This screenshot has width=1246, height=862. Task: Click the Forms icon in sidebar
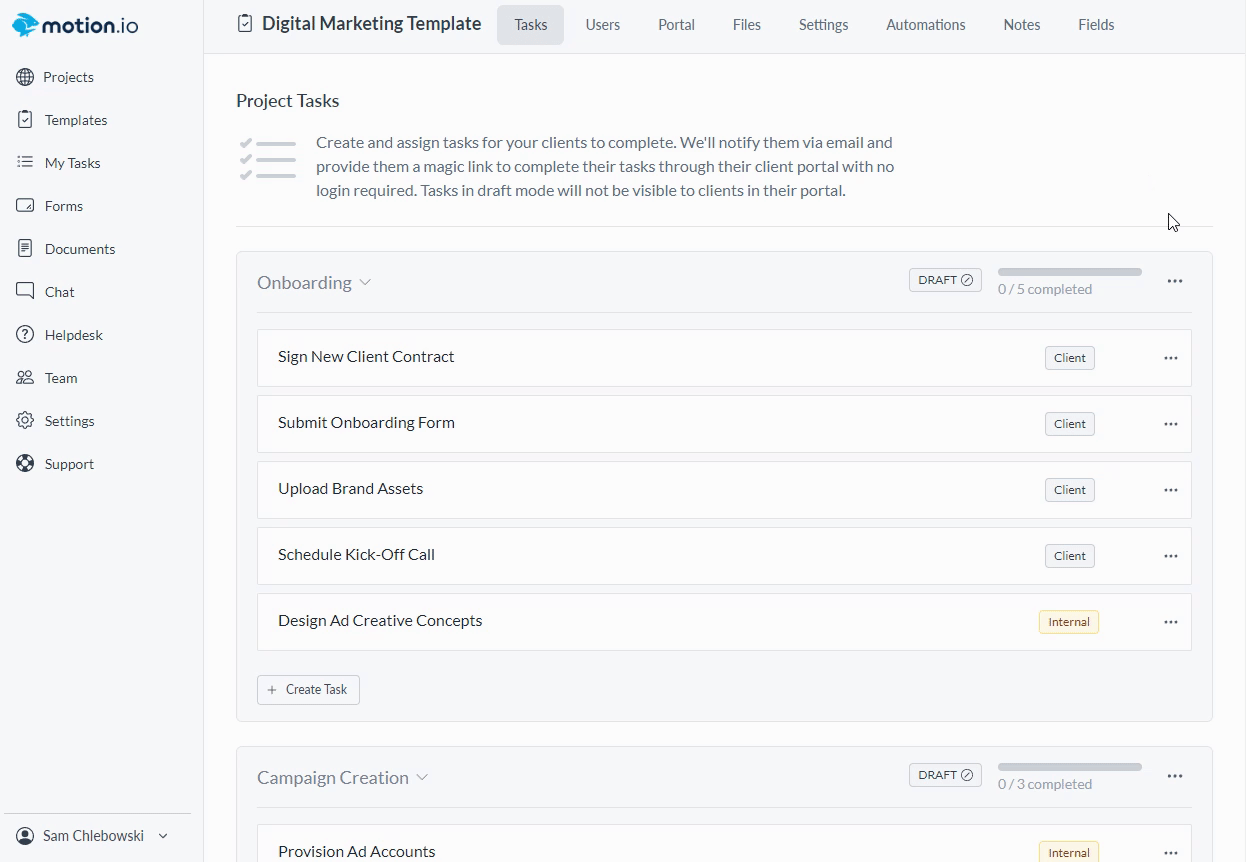pos(25,206)
